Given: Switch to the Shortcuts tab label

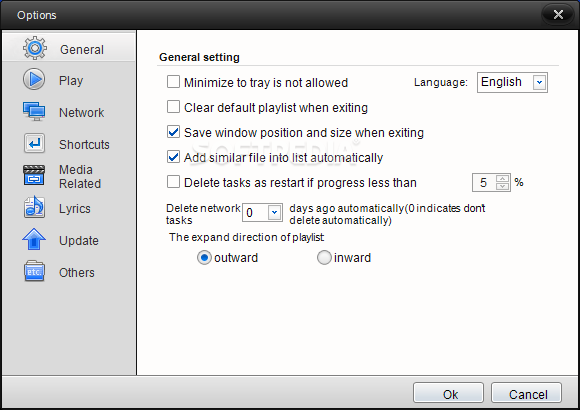Looking at the screenshot, I should click(84, 144).
